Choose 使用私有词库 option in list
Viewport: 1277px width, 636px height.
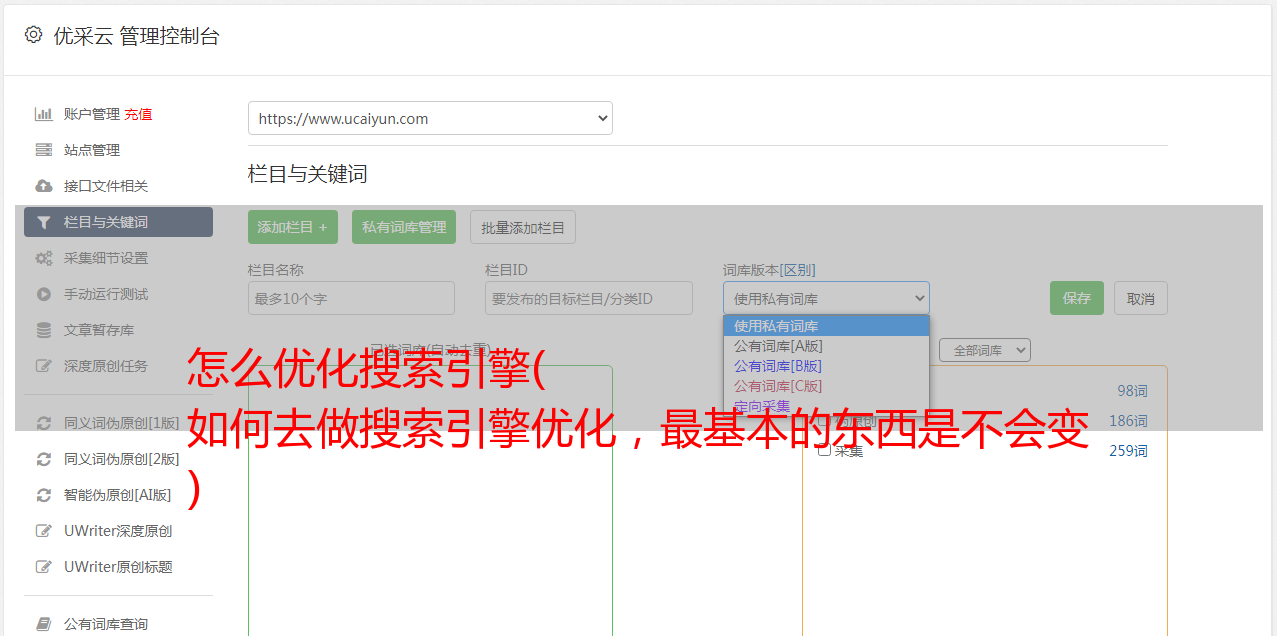coord(826,326)
